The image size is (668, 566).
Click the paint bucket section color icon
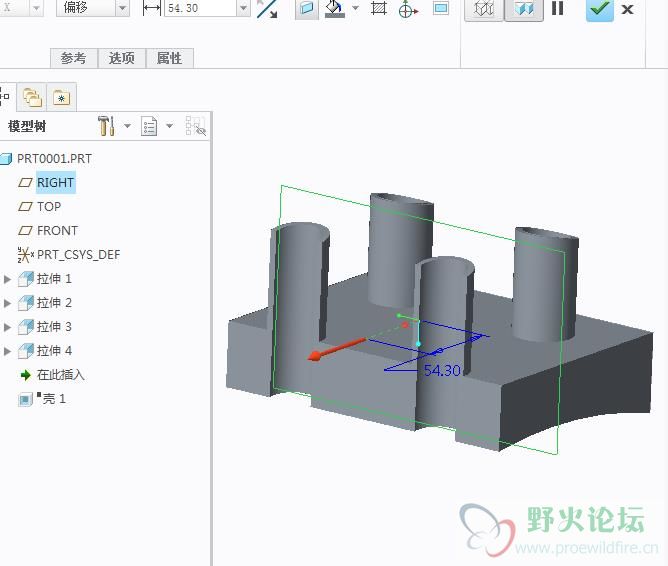pos(335,9)
